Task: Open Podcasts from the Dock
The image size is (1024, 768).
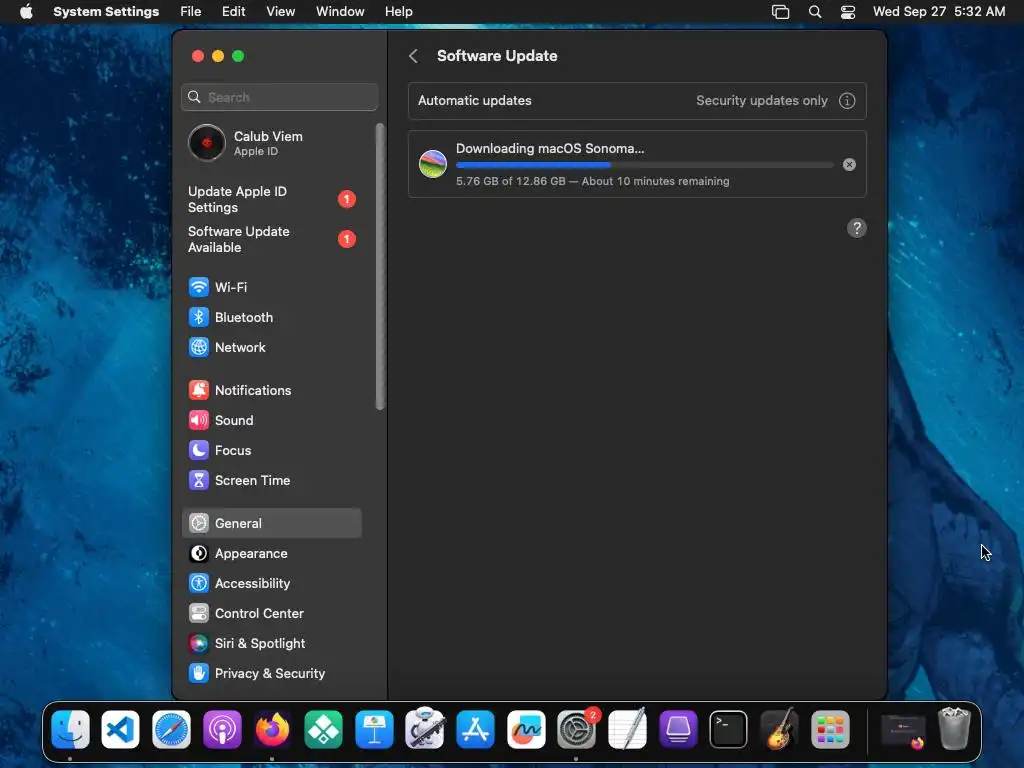Action: (222, 729)
